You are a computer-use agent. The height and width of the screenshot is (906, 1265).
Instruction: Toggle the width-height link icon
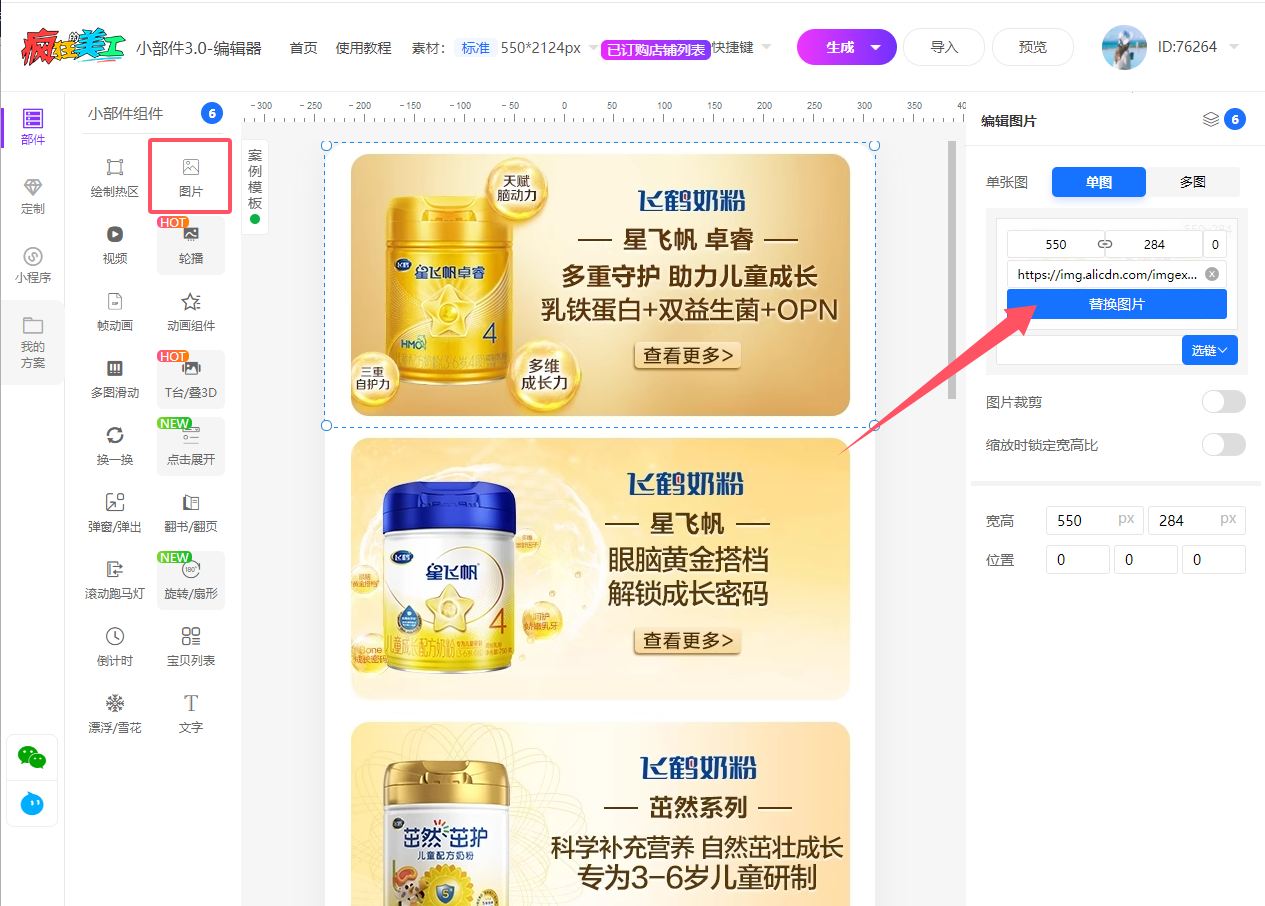pos(1105,244)
